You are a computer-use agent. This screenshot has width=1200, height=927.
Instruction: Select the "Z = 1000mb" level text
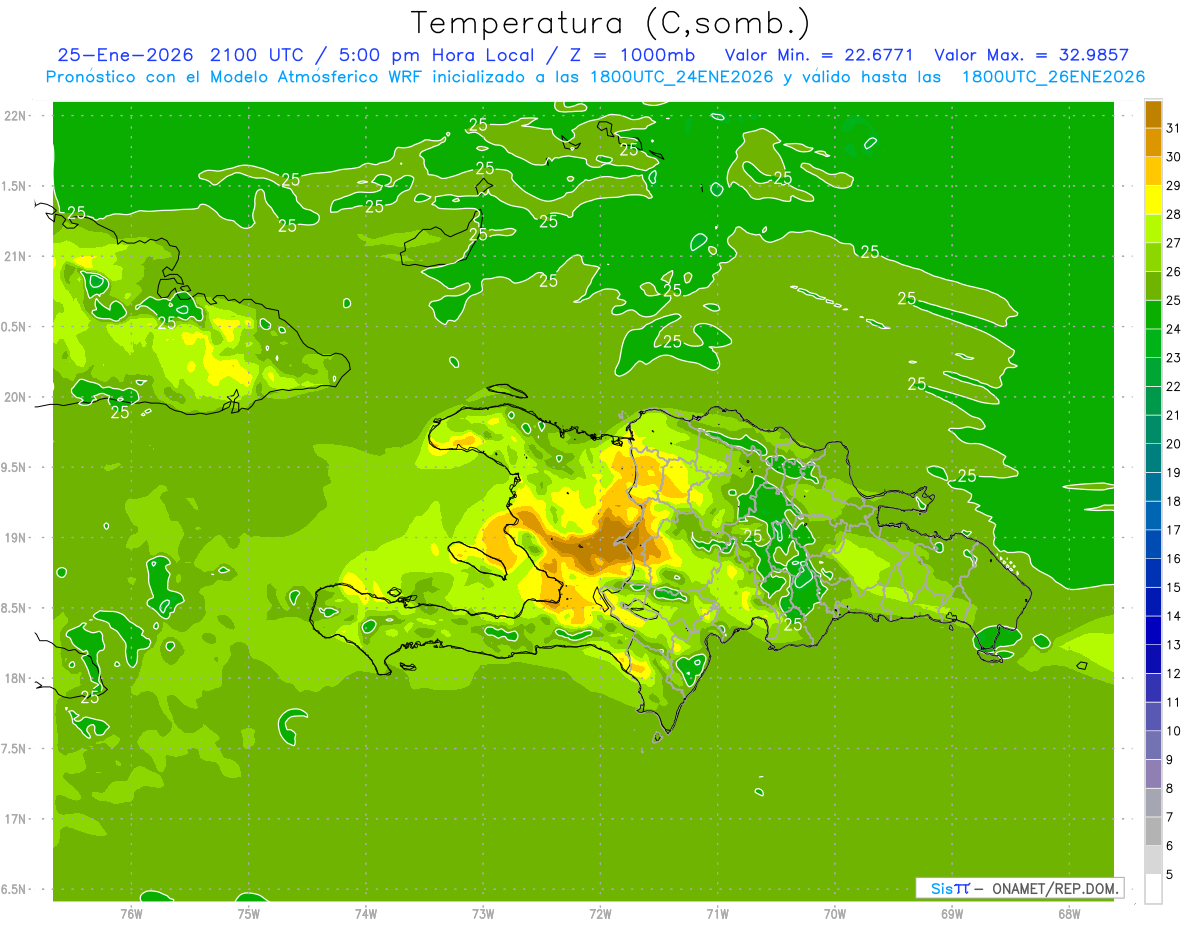tap(631, 55)
